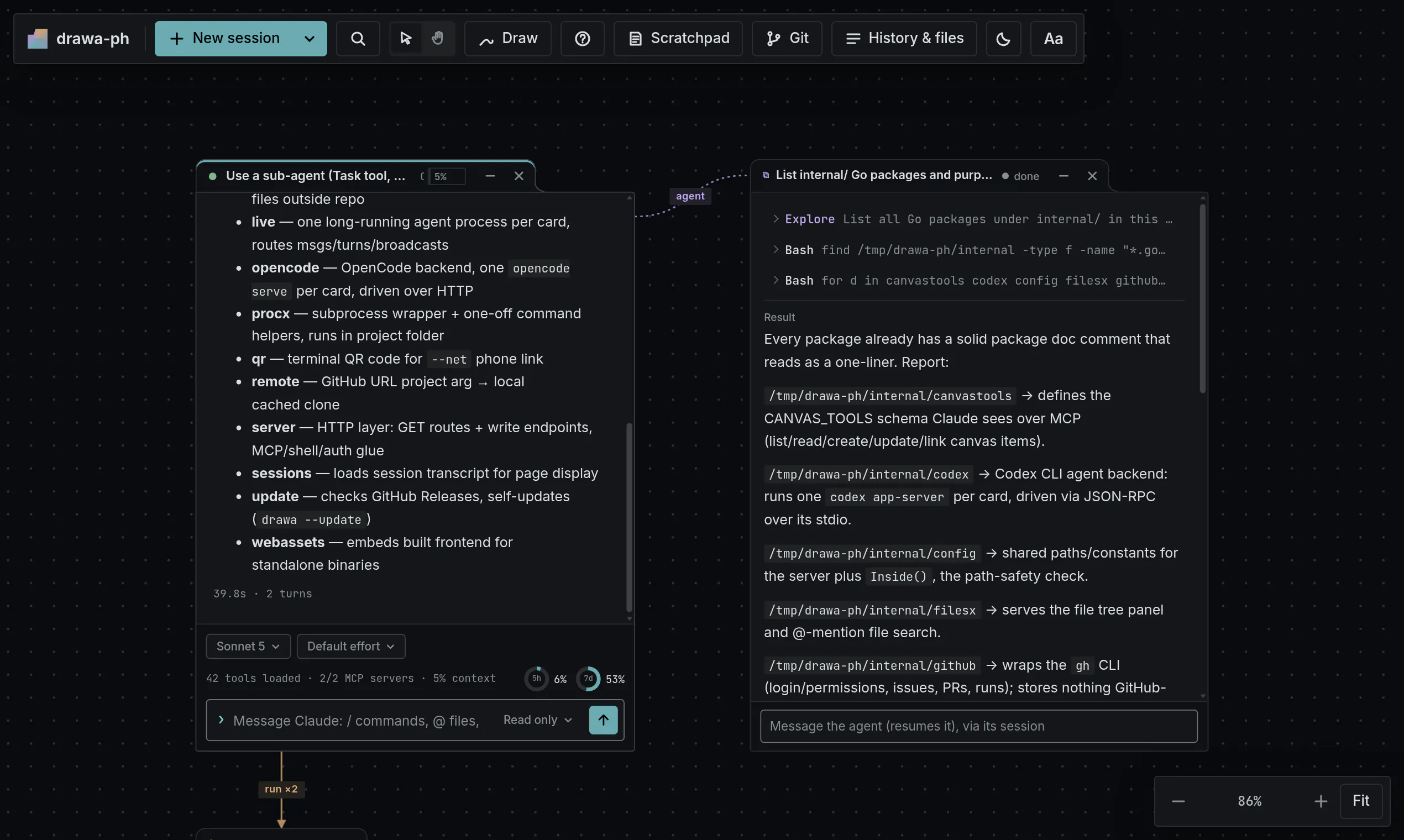This screenshot has height=840, width=1404.
Task: Click the Aa font size button
Action: click(x=1053, y=39)
